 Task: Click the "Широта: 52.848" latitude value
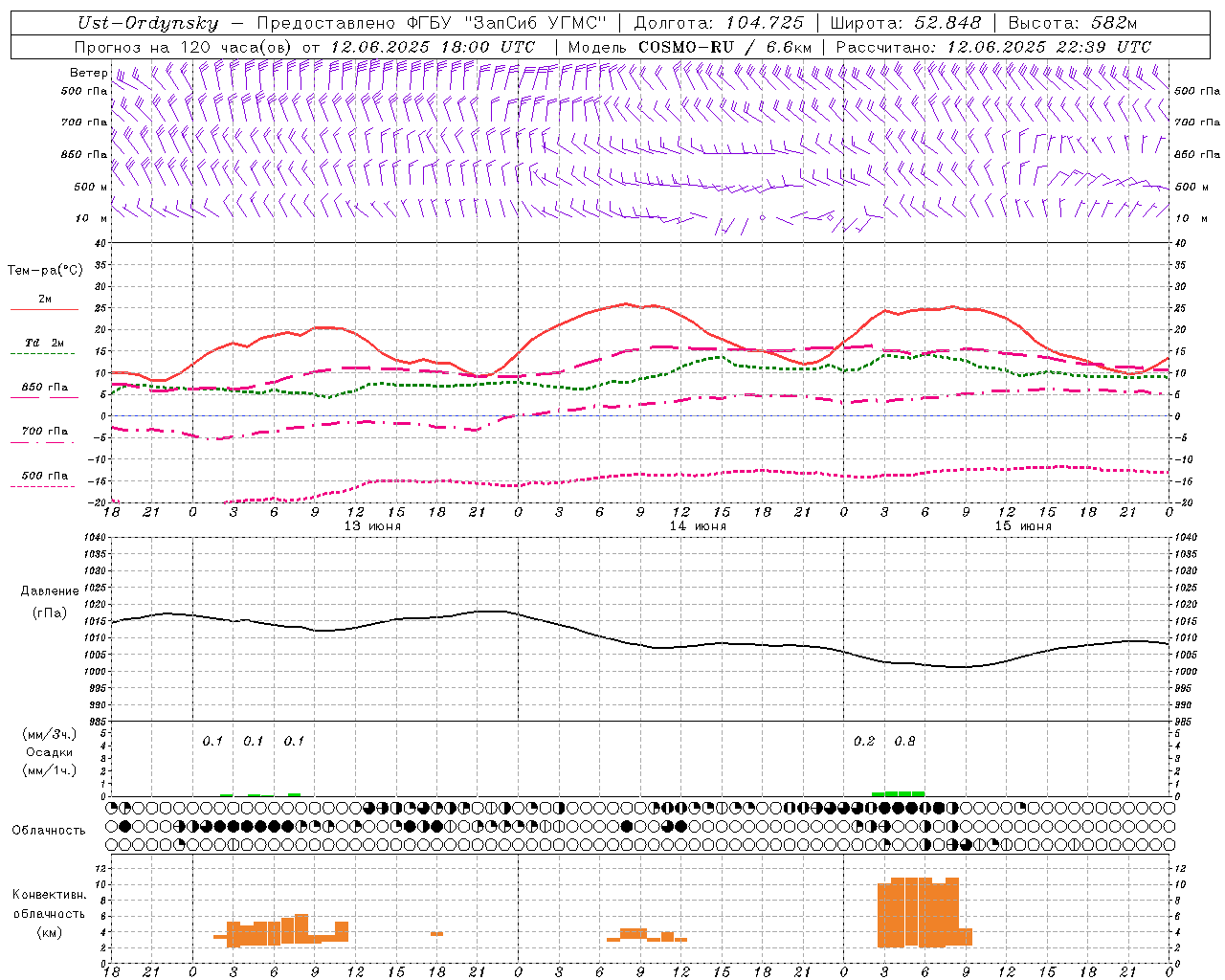coord(905,23)
